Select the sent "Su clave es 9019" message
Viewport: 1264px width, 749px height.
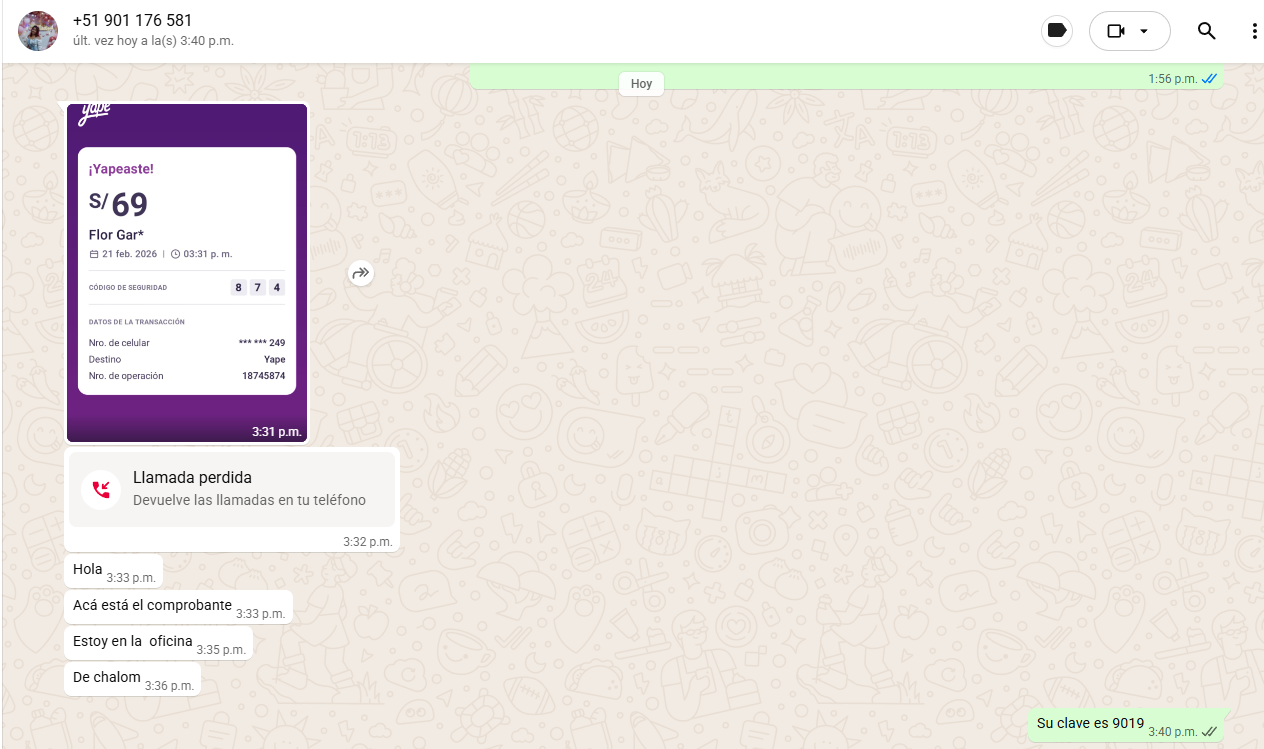pos(1090,724)
